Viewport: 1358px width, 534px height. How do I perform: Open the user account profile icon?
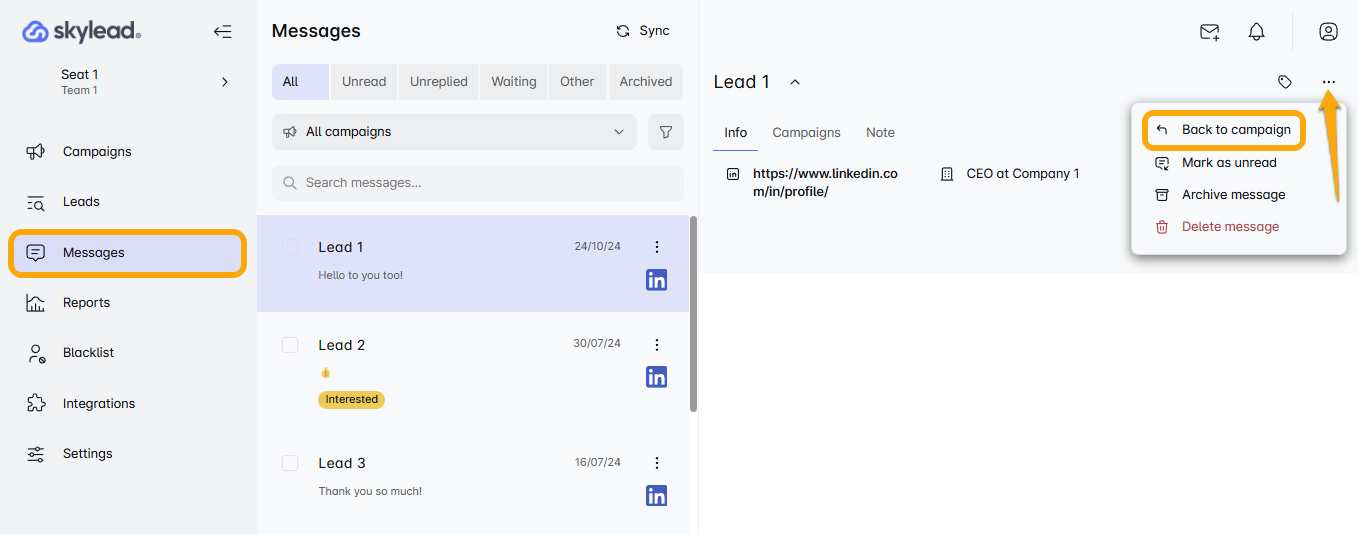[x=1328, y=32]
